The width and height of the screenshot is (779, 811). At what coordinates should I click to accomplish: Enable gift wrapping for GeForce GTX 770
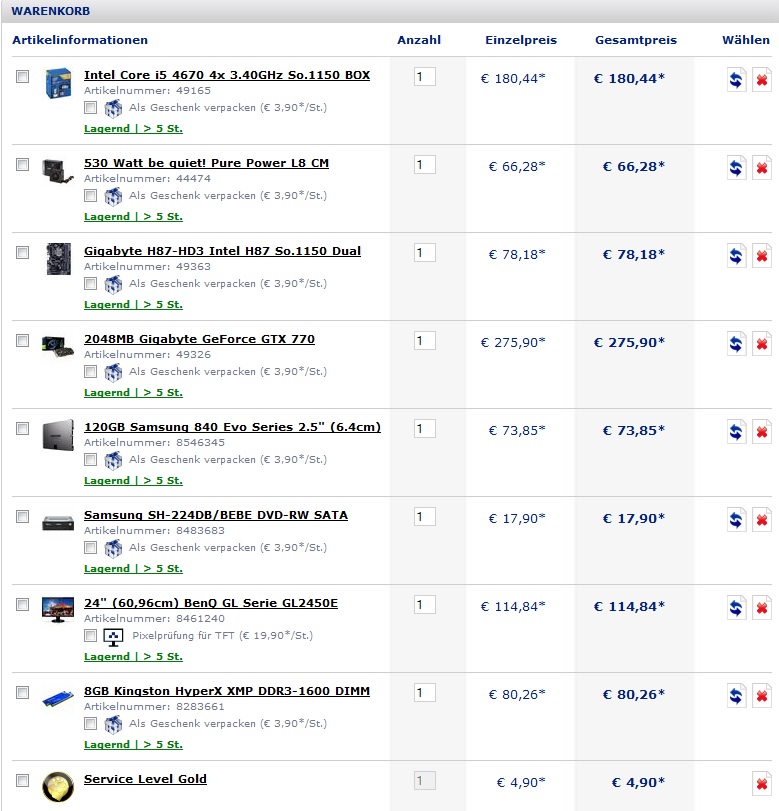91,371
